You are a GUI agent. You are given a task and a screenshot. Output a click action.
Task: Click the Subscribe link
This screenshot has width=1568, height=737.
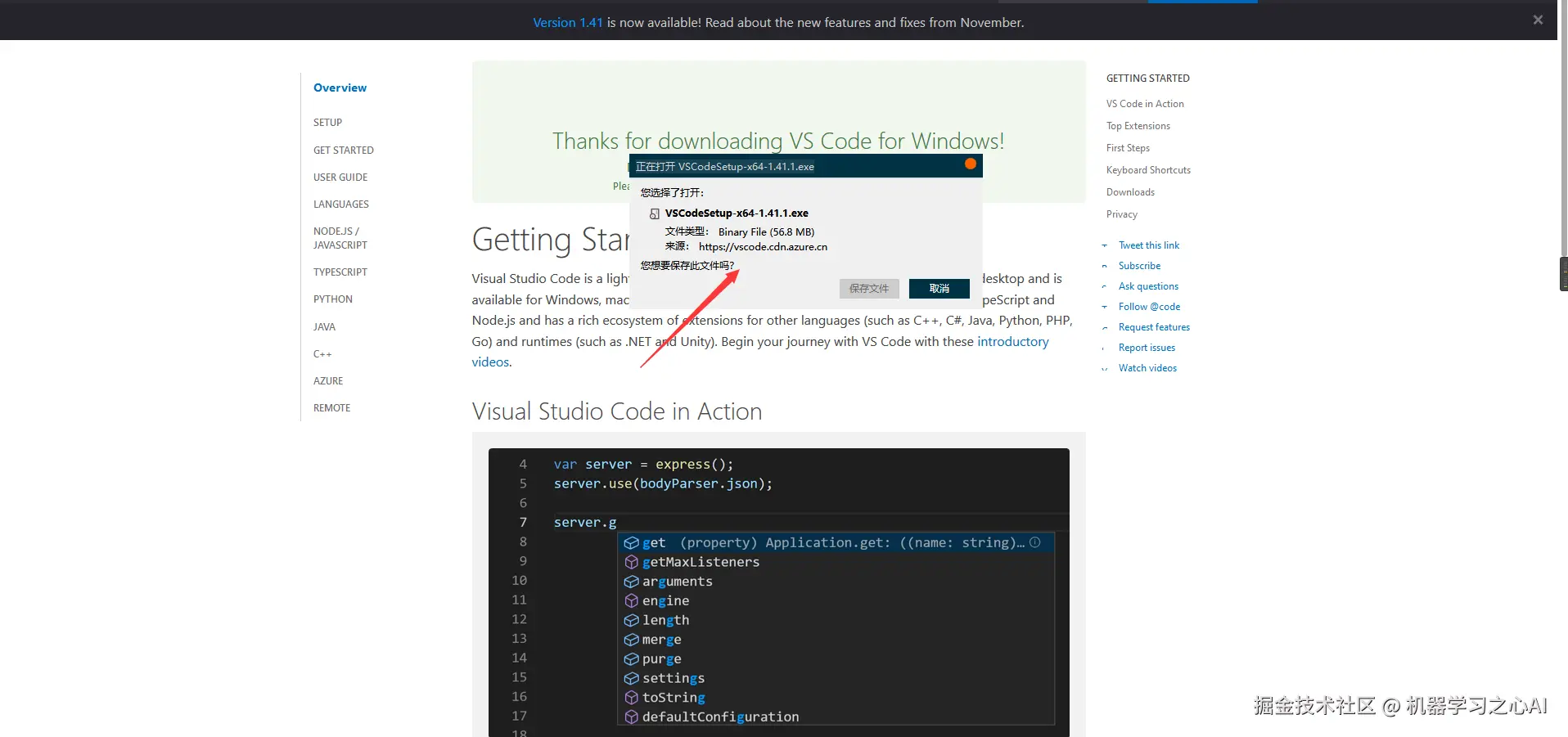(1139, 266)
